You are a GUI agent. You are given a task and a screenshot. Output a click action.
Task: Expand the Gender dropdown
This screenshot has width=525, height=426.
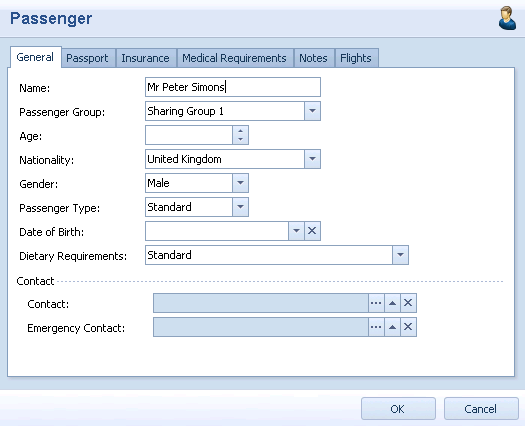[240, 183]
